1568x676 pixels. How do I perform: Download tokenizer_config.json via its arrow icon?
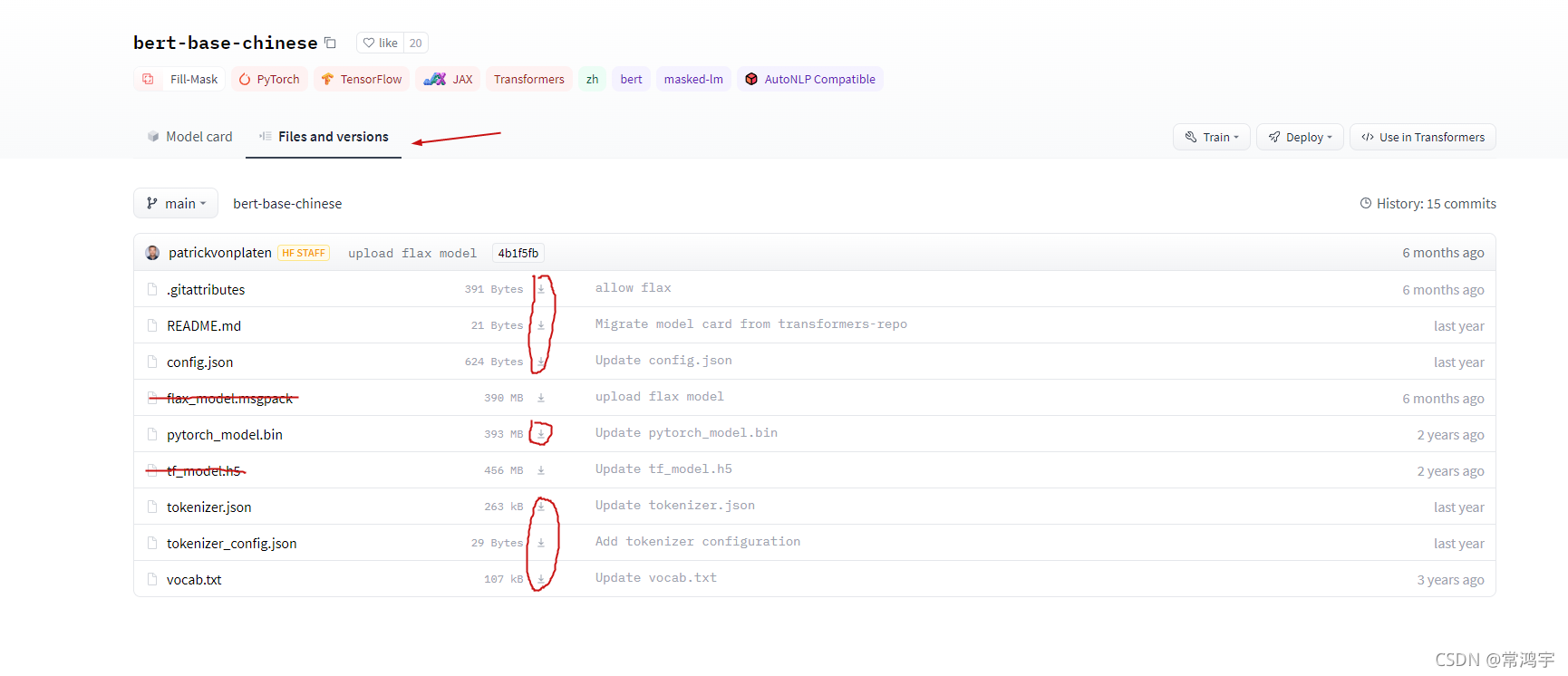541,543
